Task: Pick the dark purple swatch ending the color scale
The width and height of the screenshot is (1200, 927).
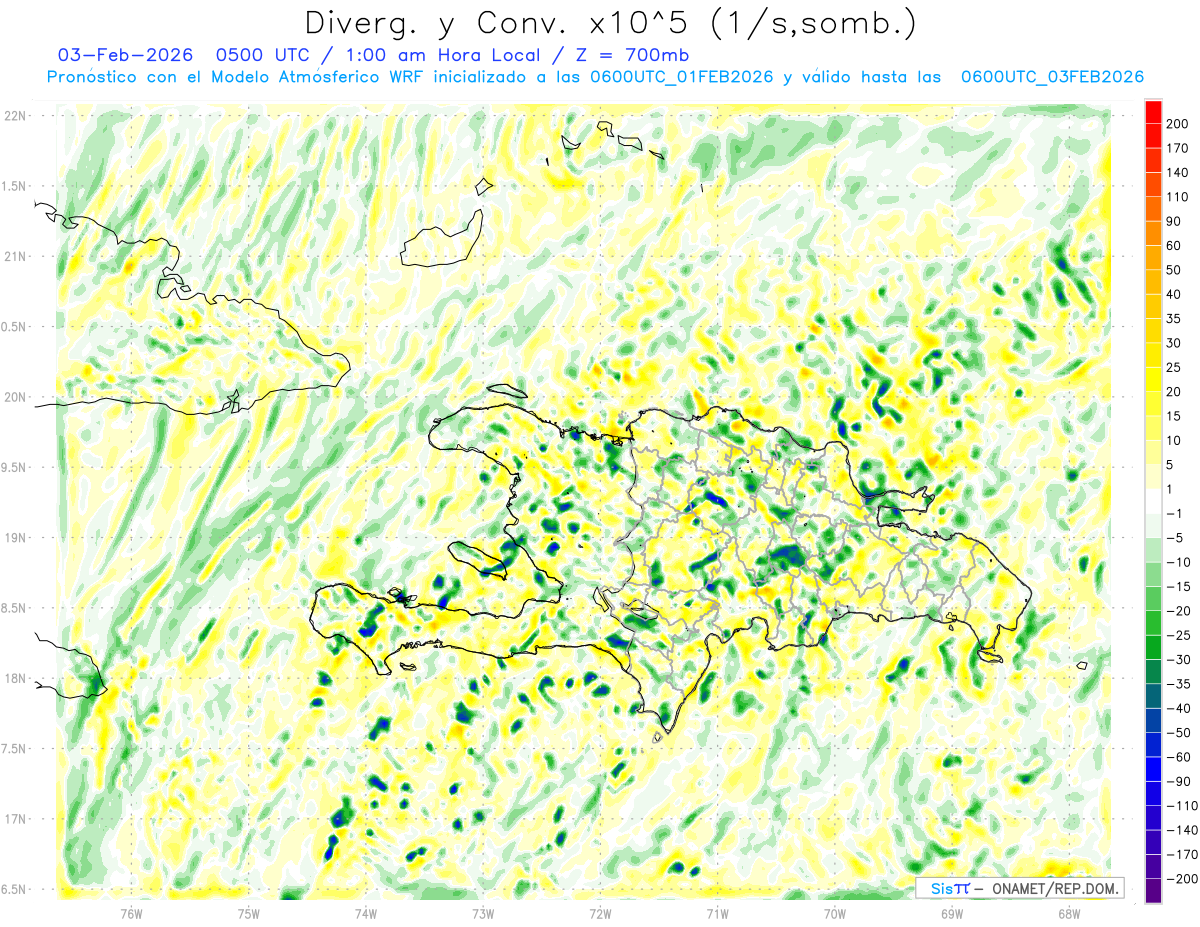Action: click(1153, 890)
